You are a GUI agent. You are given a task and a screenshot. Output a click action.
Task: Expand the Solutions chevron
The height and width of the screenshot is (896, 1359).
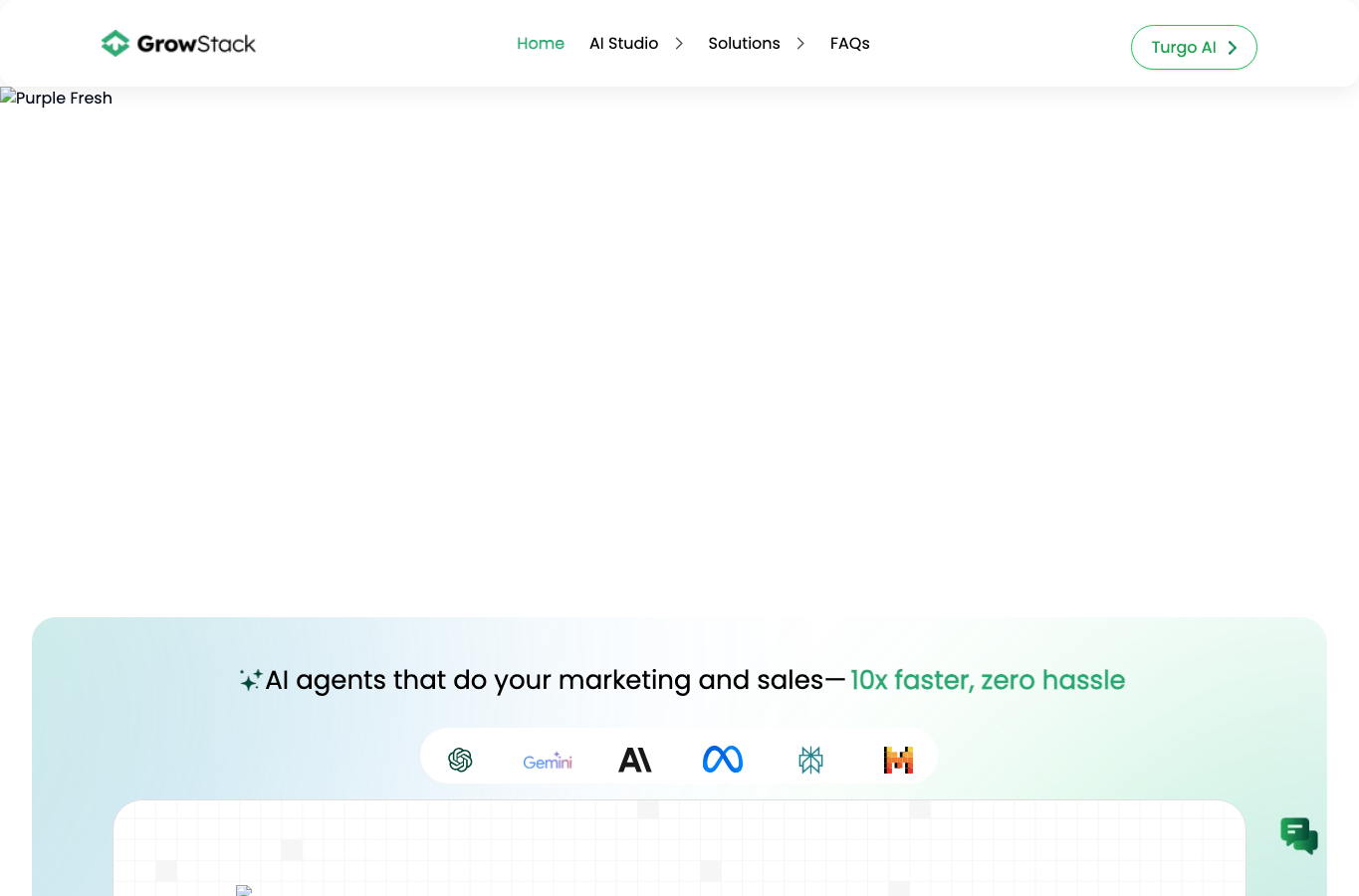(800, 44)
